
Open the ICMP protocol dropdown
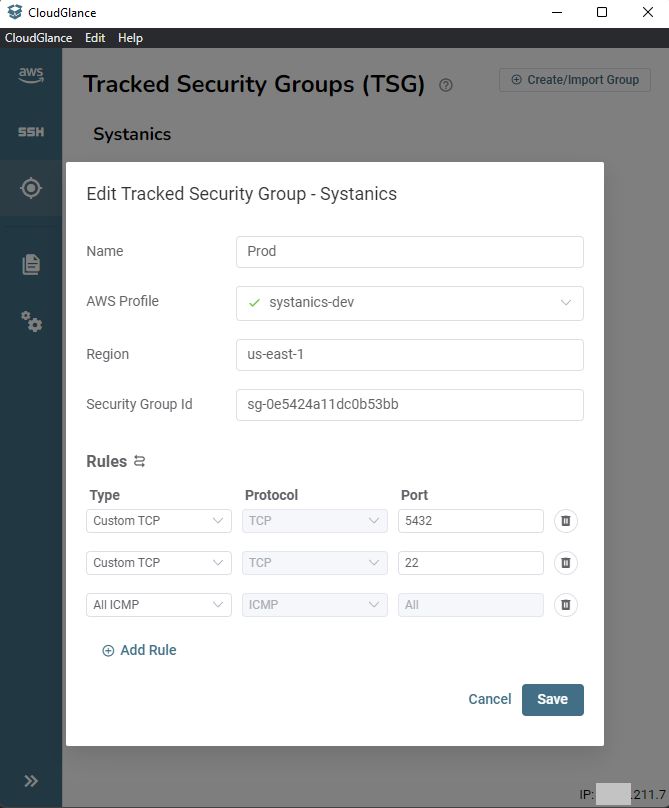[x=314, y=604]
